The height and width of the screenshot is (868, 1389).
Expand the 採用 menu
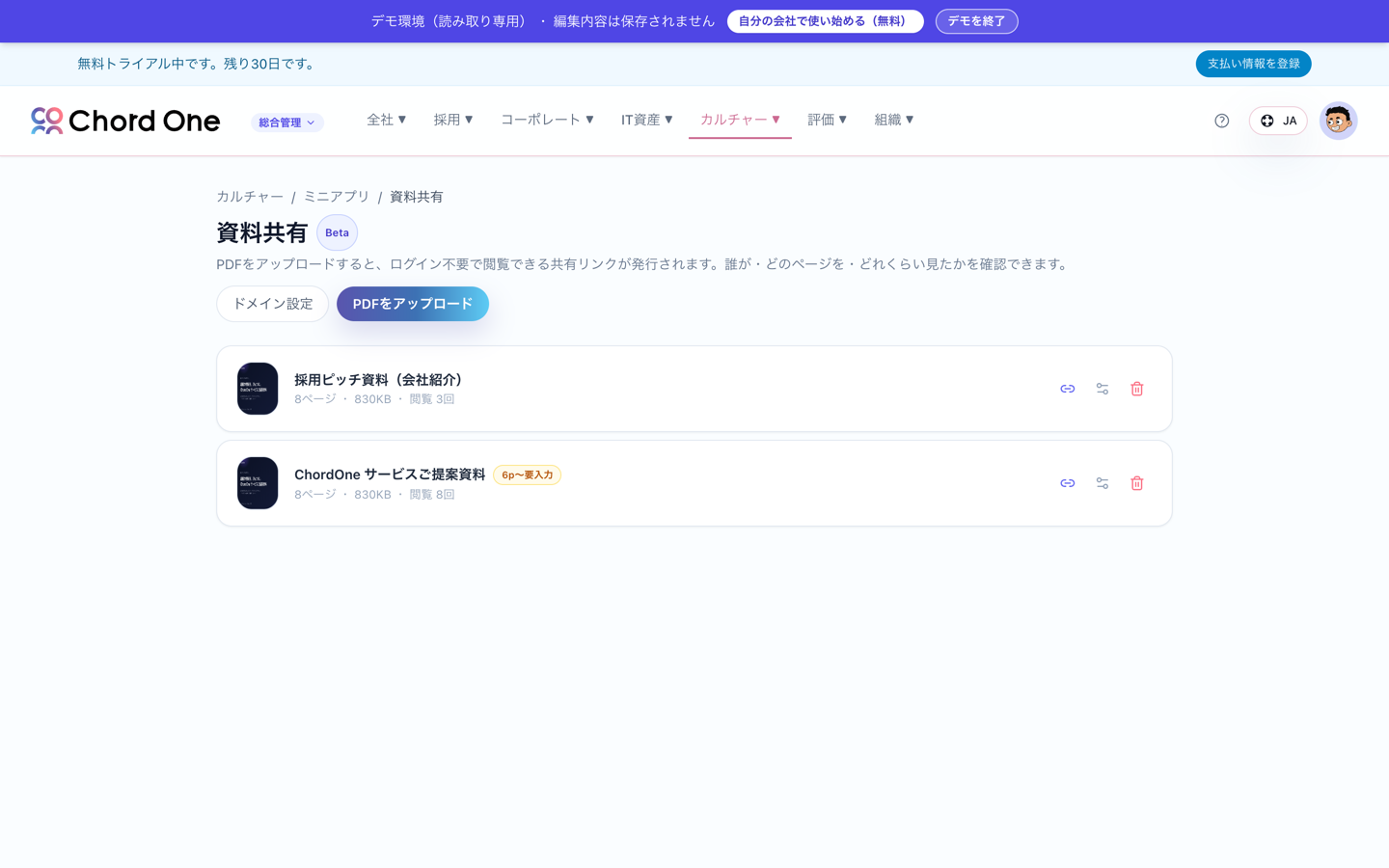coord(452,120)
